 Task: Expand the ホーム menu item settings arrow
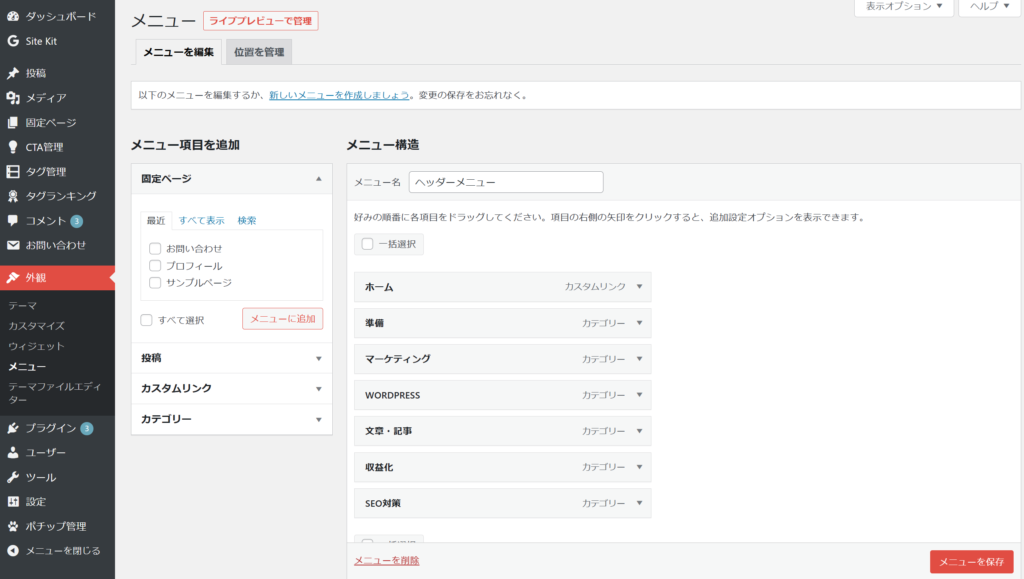pos(639,287)
